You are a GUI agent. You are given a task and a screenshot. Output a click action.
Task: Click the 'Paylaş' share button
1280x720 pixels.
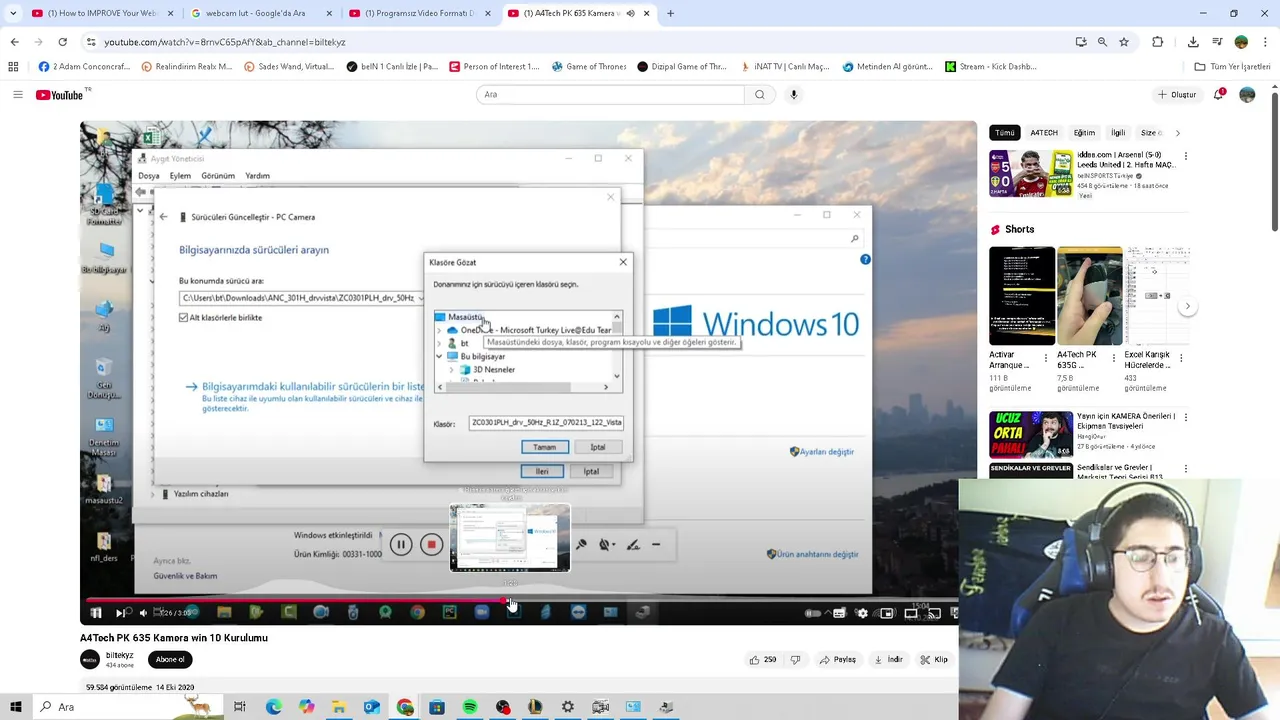pyautogui.click(x=838, y=660)
